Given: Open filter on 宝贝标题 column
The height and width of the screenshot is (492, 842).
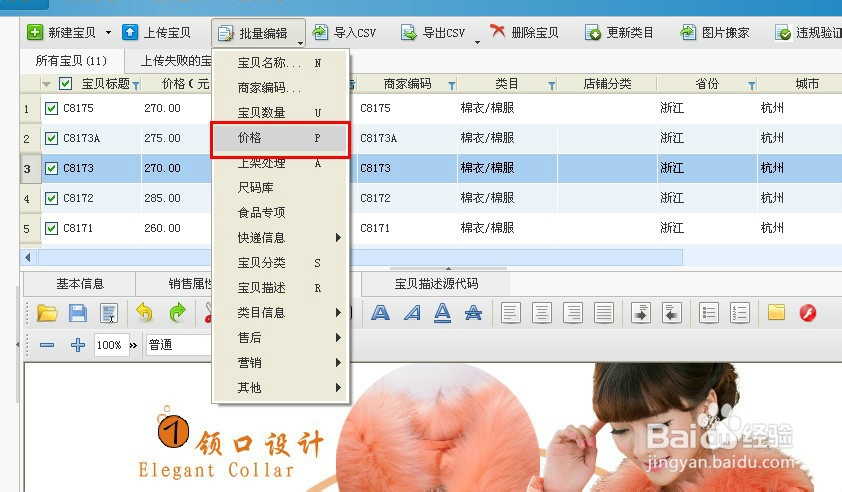Looking at the screenshot, I should 136,85.
